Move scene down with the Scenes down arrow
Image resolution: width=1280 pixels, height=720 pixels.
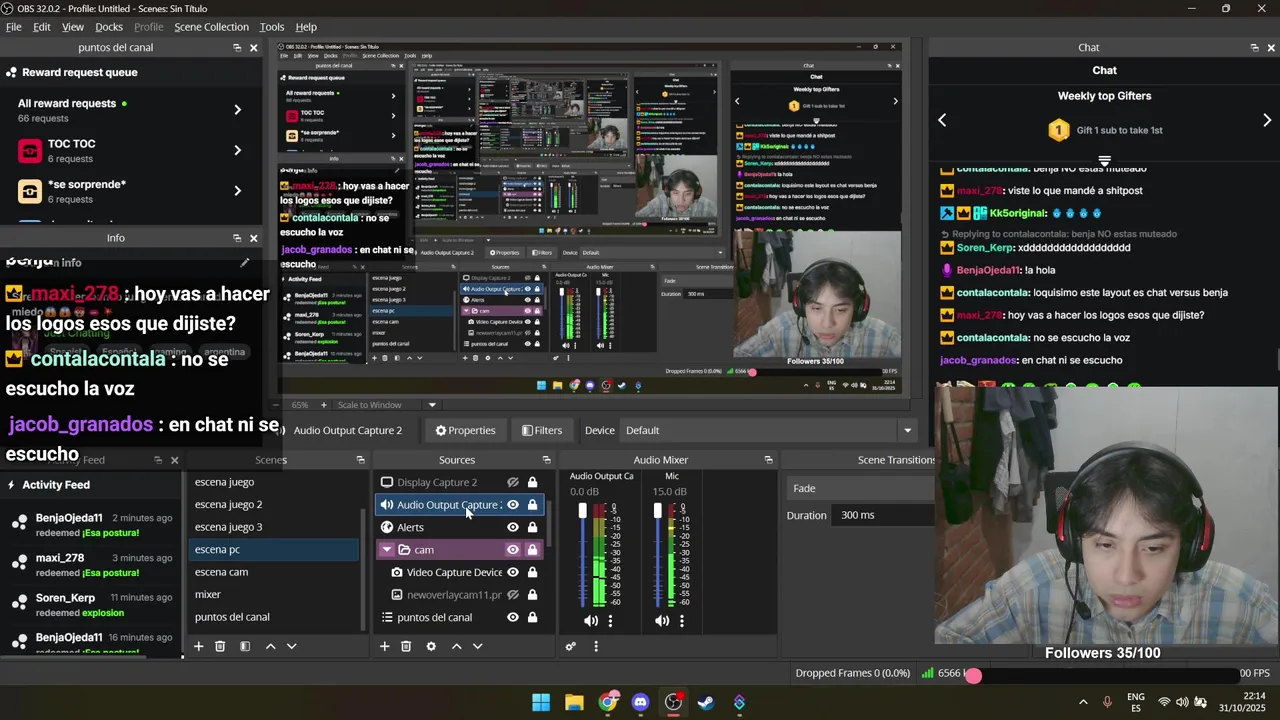[292, 646]
